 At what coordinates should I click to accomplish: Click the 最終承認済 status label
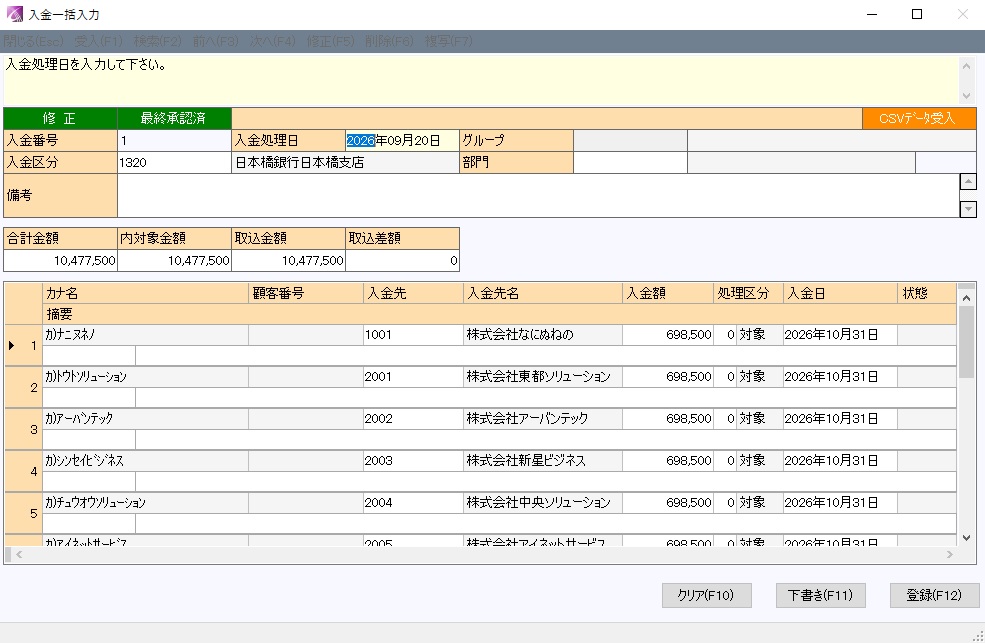174,118
